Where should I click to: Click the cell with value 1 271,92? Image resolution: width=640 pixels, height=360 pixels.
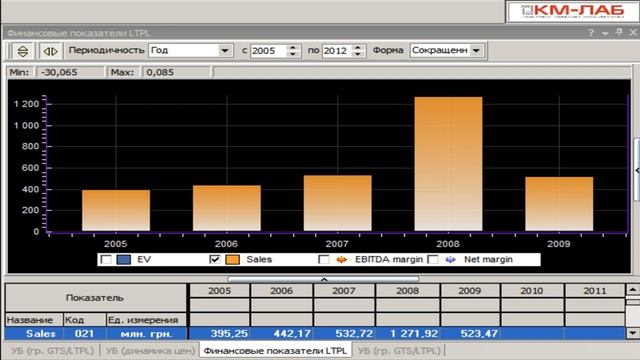(408, 333)
